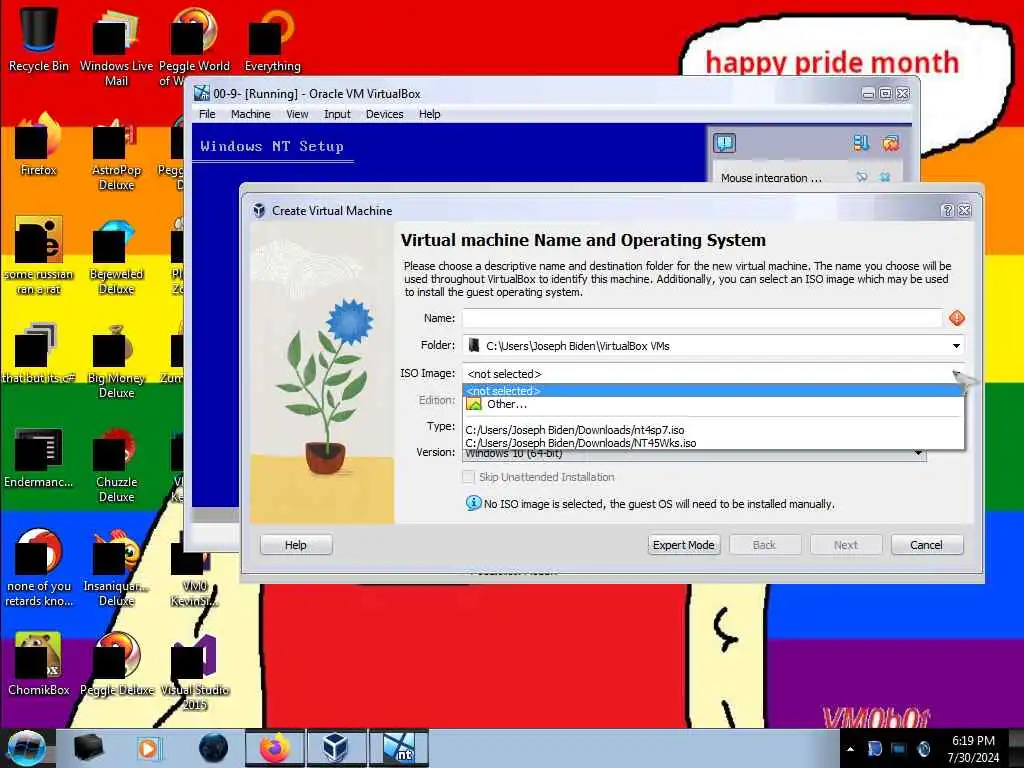Open Big Money Deluxe desktop icon
The height and width of the screenshot is (768, 1024).
pos(116,360)
